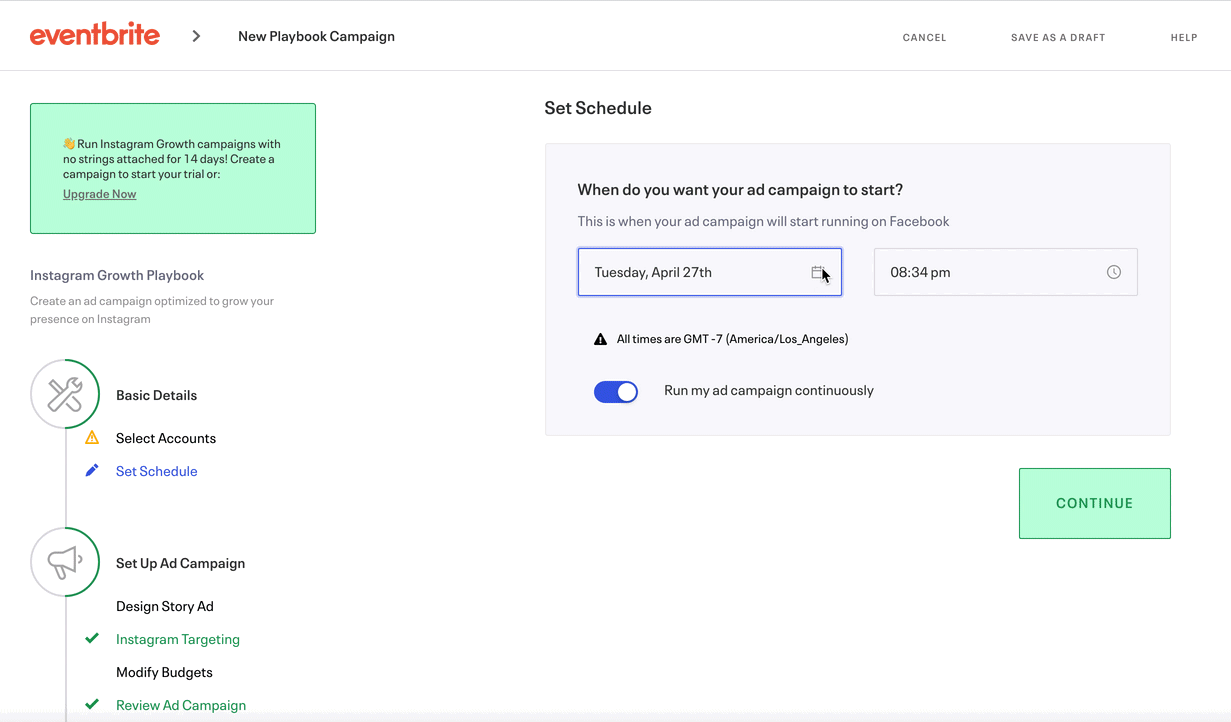Click the CONTINUE button
The image size is (1231, 722).
[1095, 503]
